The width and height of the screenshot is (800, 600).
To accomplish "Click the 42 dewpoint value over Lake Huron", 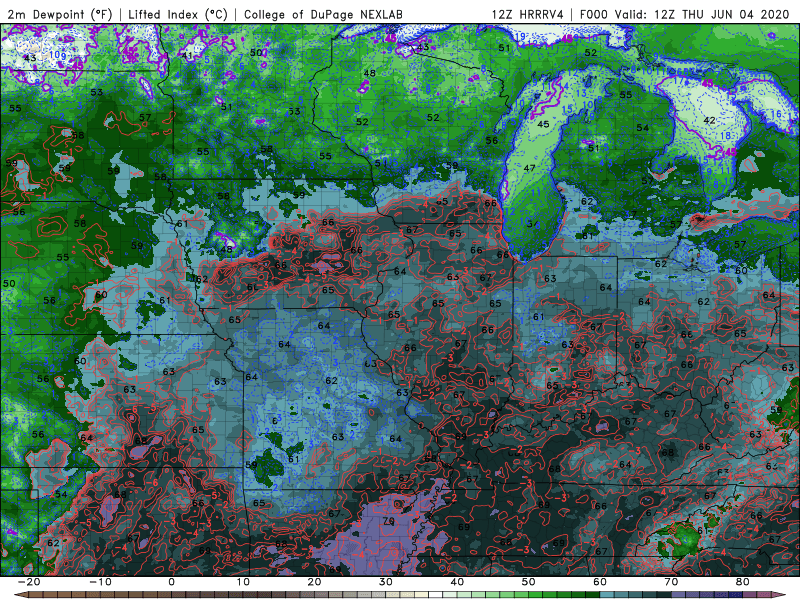I will tap(709, 120).
